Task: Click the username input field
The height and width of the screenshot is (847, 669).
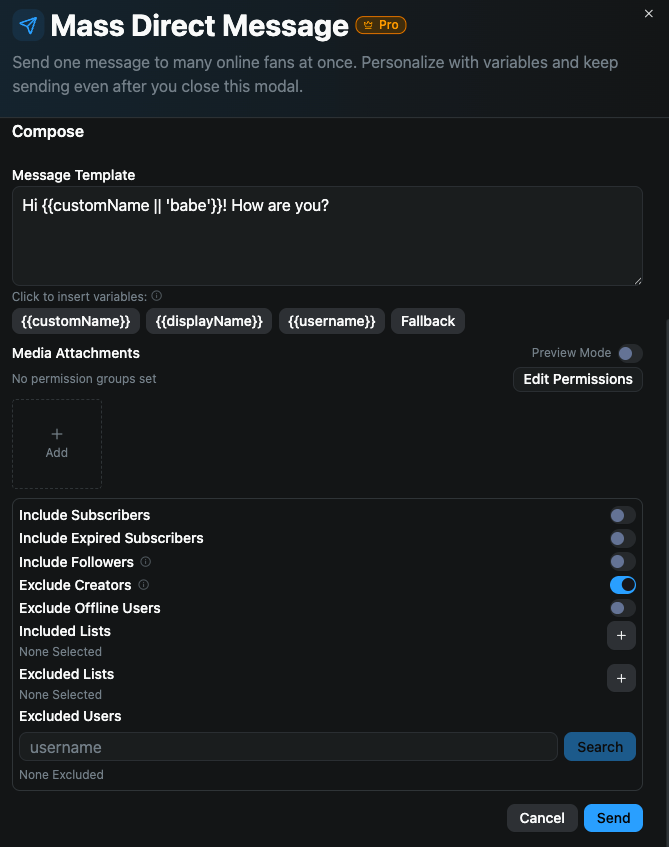Action: point(288,746)
